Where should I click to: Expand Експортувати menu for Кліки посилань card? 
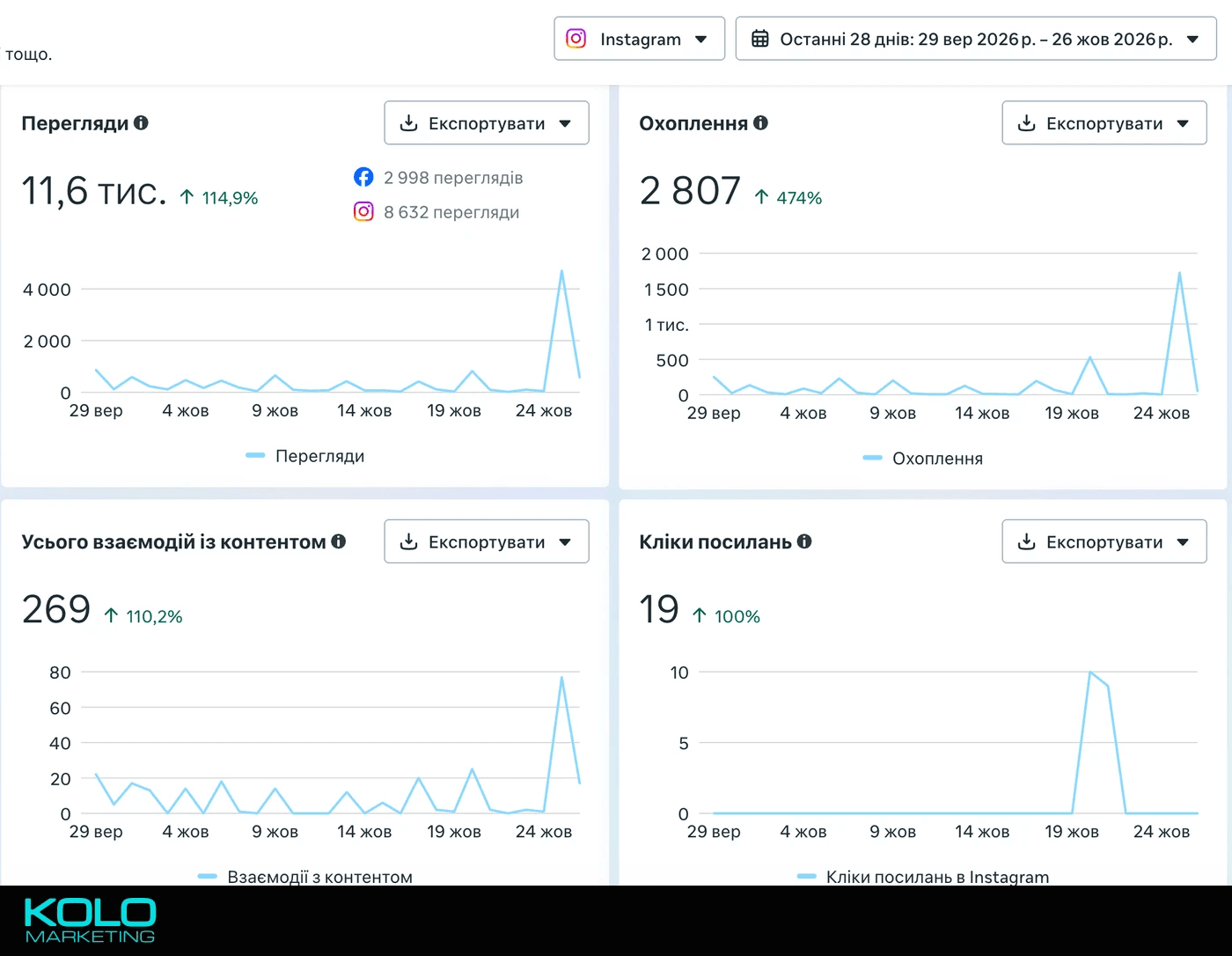tap(1104, 541)
